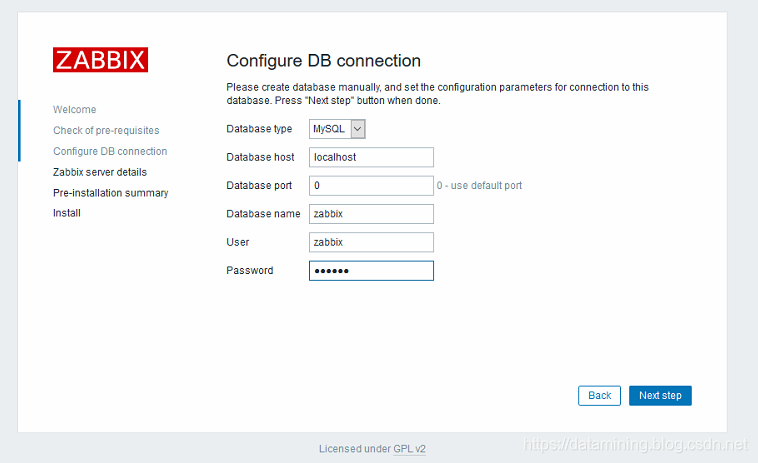Click the Database type label
The height and width of the screenshot is (463, 758).
(x=260, y=129)
